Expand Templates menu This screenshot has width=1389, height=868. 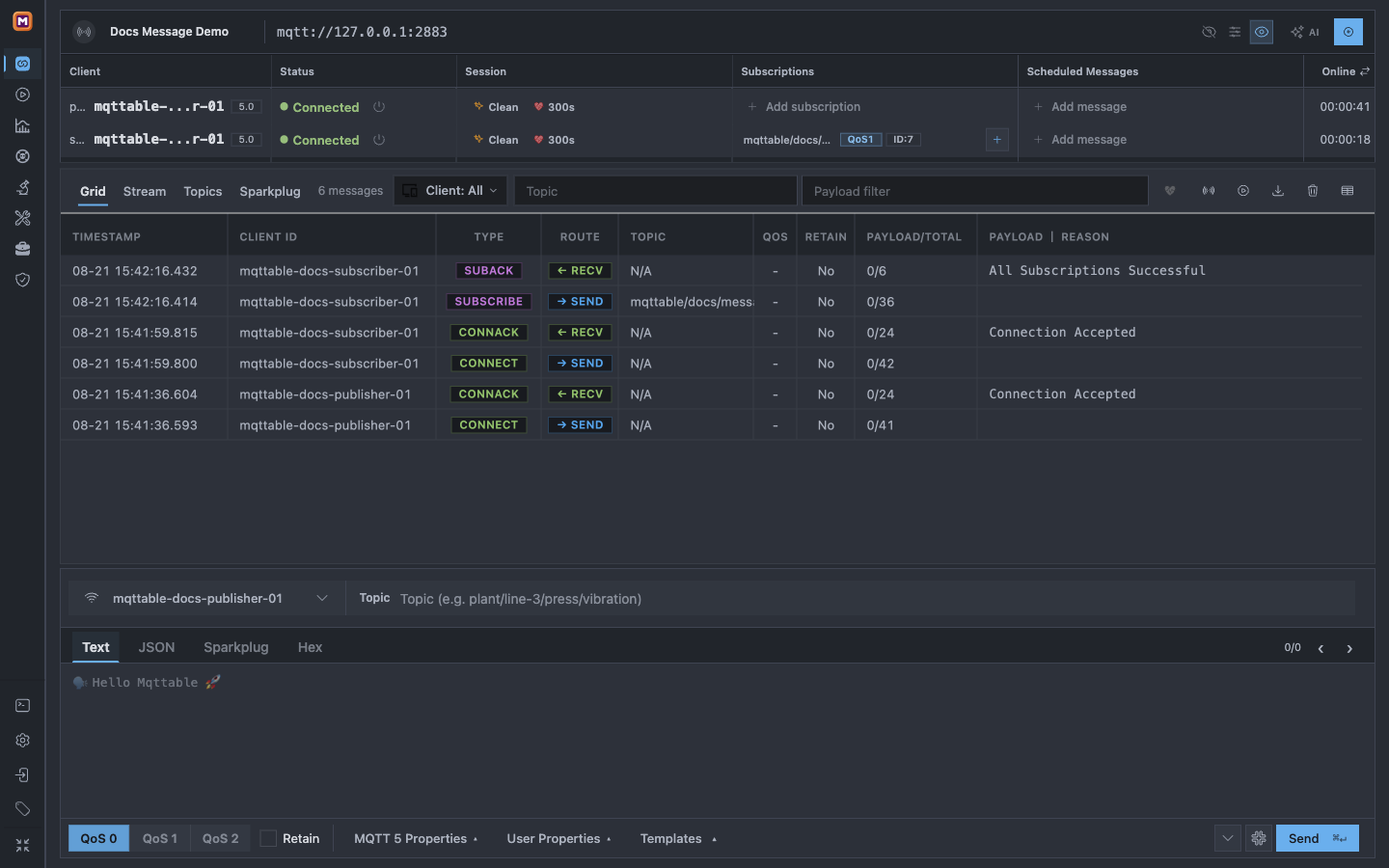pyautogui.click(x=678, y=838)
